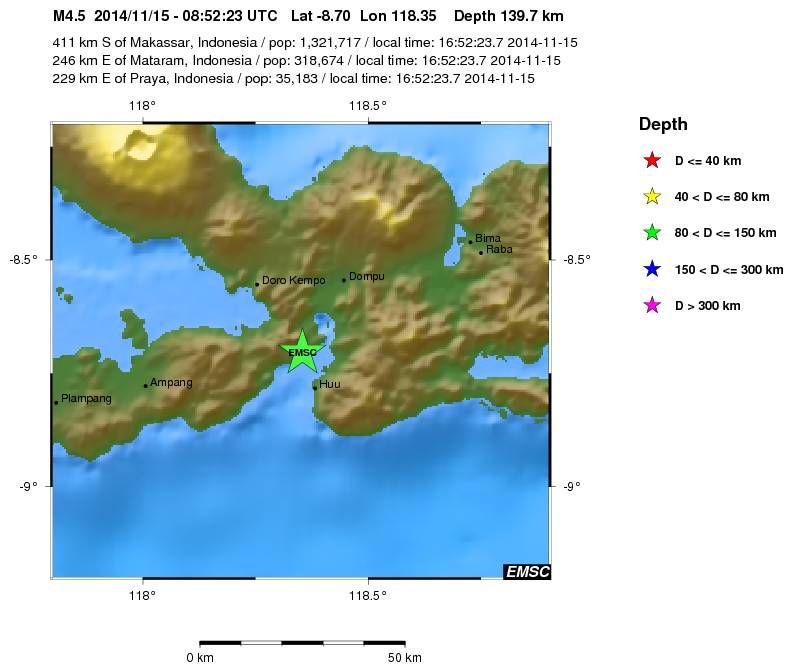The width and height of the screenshot is (793, 672).
Task: Click the right -9° latitude label
Action: (x=572, y=486)
